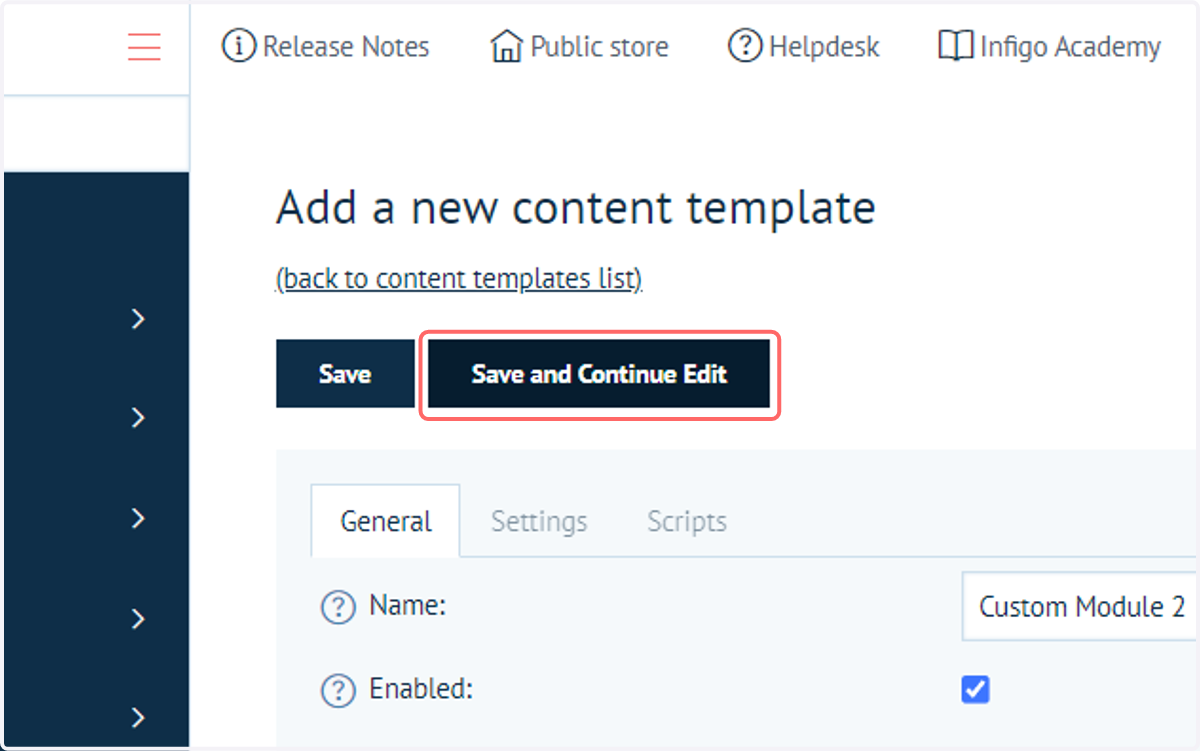Click the Helpdesk question mark icon
The image size is (1200, 751).
tap(745, 46)
